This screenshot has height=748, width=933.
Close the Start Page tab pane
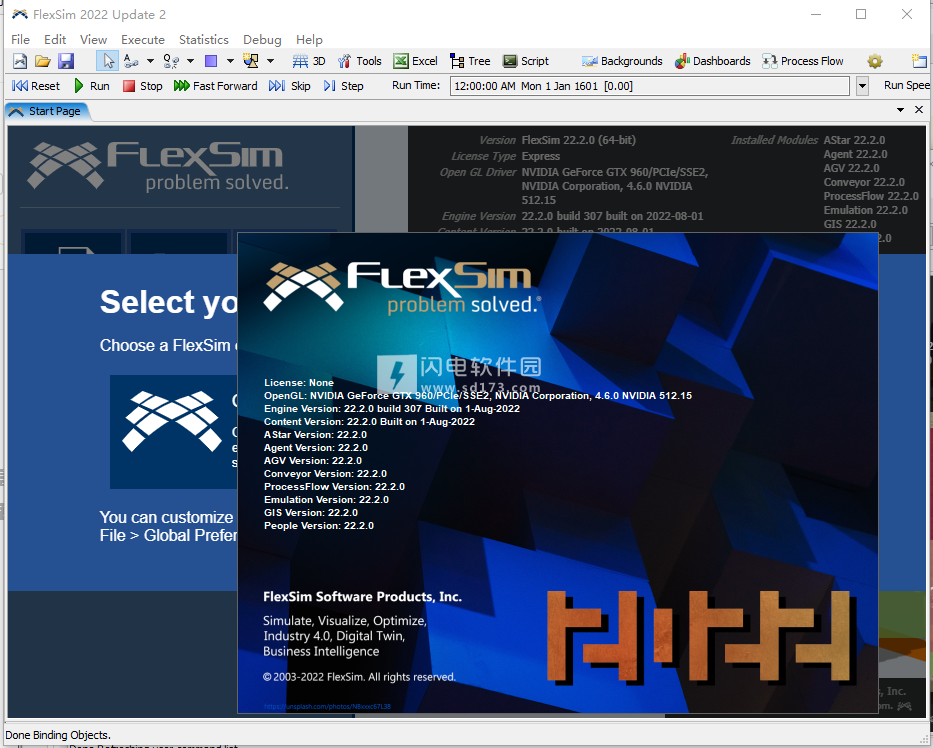click(919, 110)
